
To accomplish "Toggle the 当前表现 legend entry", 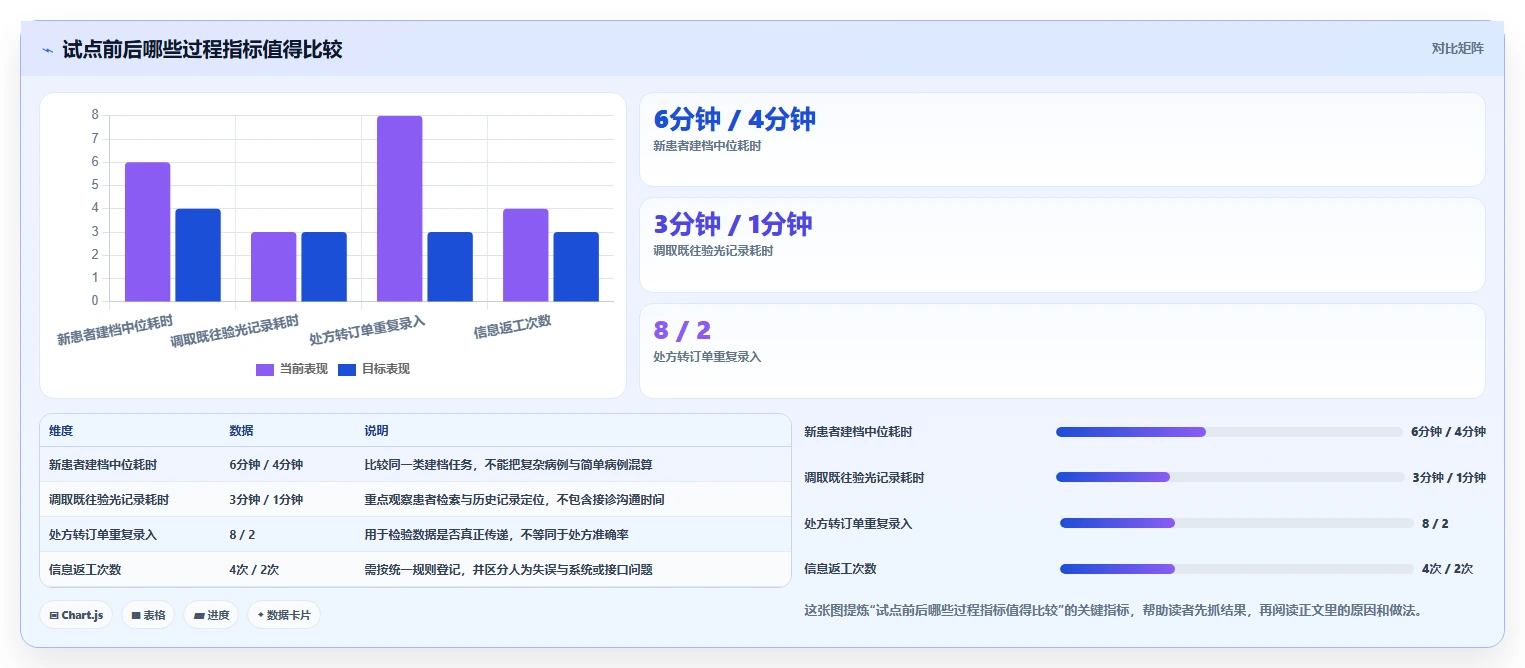I will 292,369.
